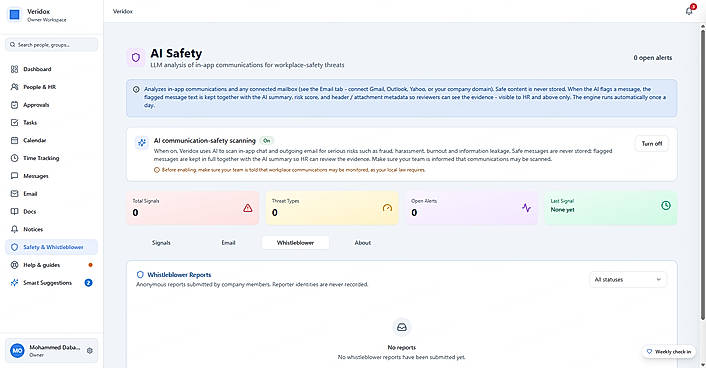The image size is (706, 368).
Task: Click the Notices bell icon
Action: [x=14, y=229]
